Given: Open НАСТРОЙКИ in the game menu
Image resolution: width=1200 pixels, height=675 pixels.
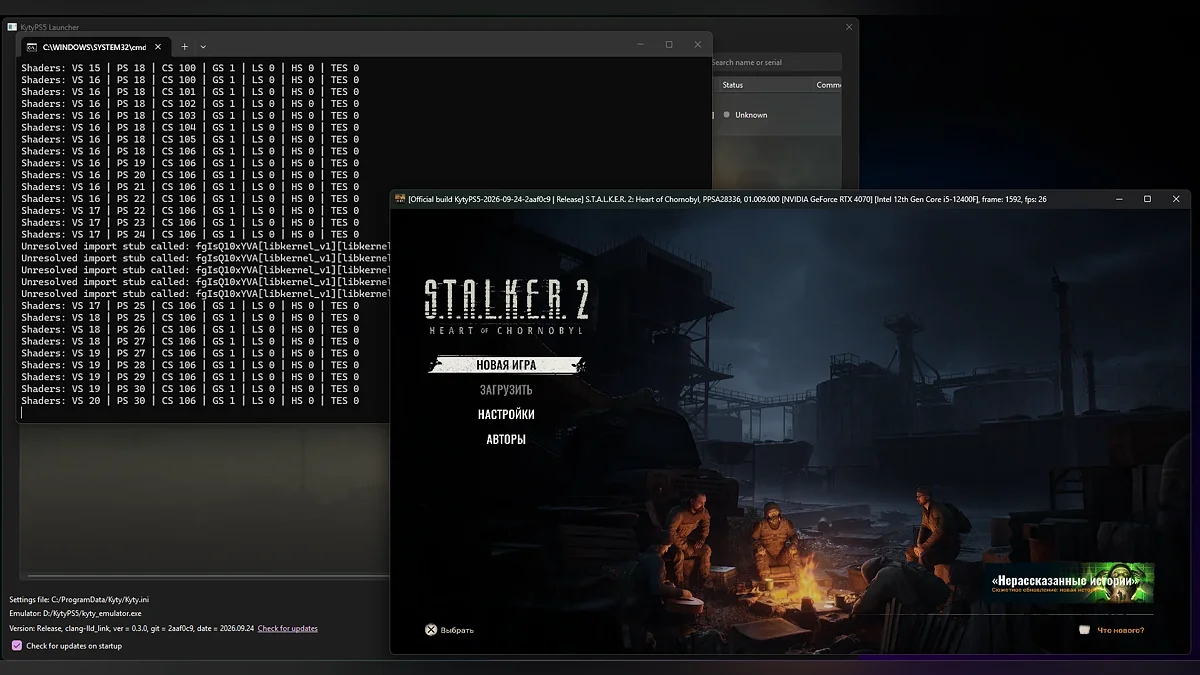Looking at the screenshot, I should [506, 414].
